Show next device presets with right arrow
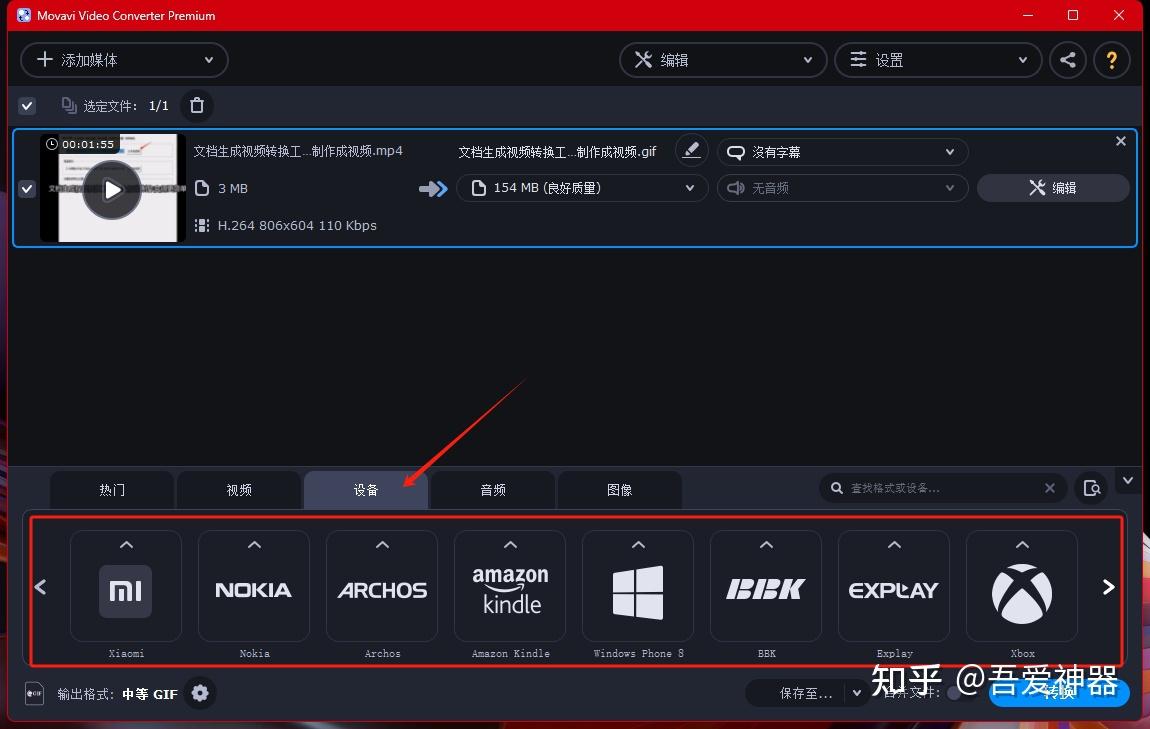Viewport: 1150px width, 729px height. pos(1108,587)
